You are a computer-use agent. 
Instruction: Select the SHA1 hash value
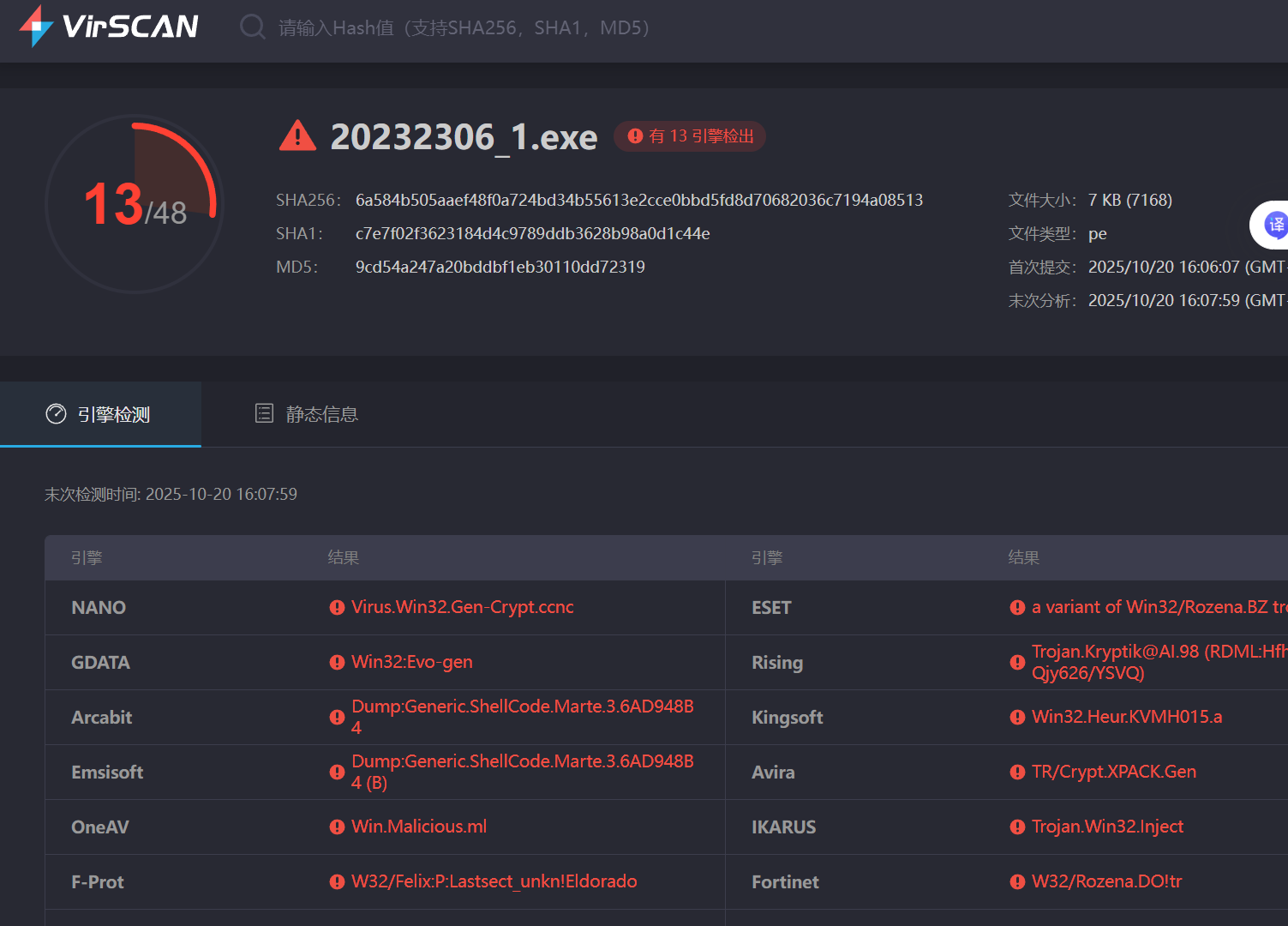click(532, 233)
